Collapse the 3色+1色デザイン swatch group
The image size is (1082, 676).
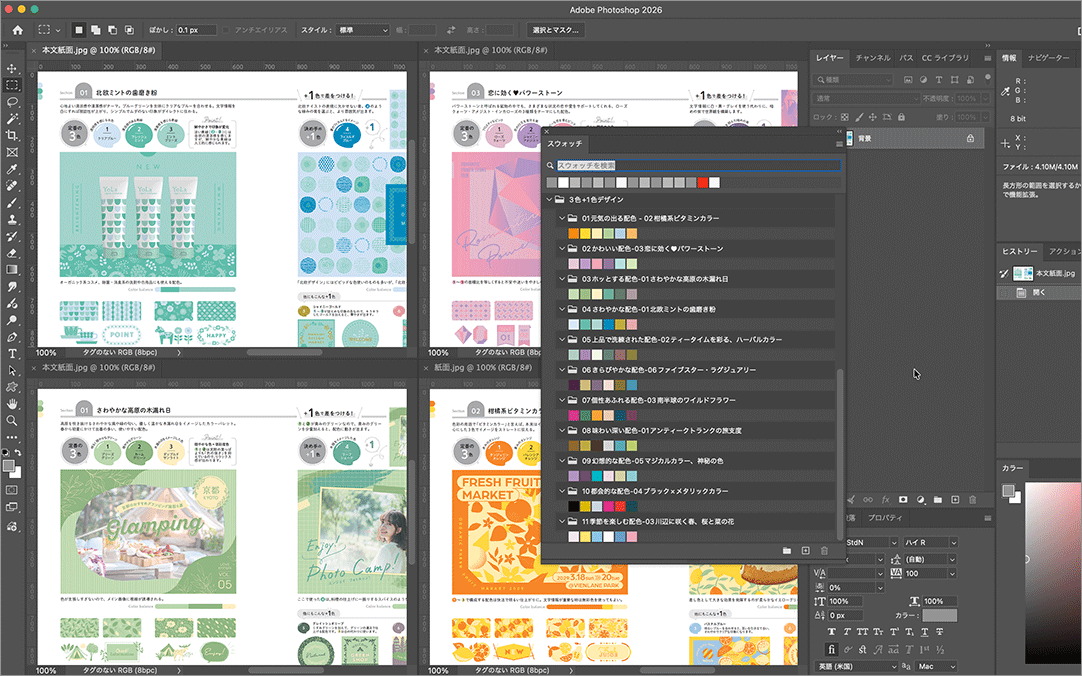point(550,199)
